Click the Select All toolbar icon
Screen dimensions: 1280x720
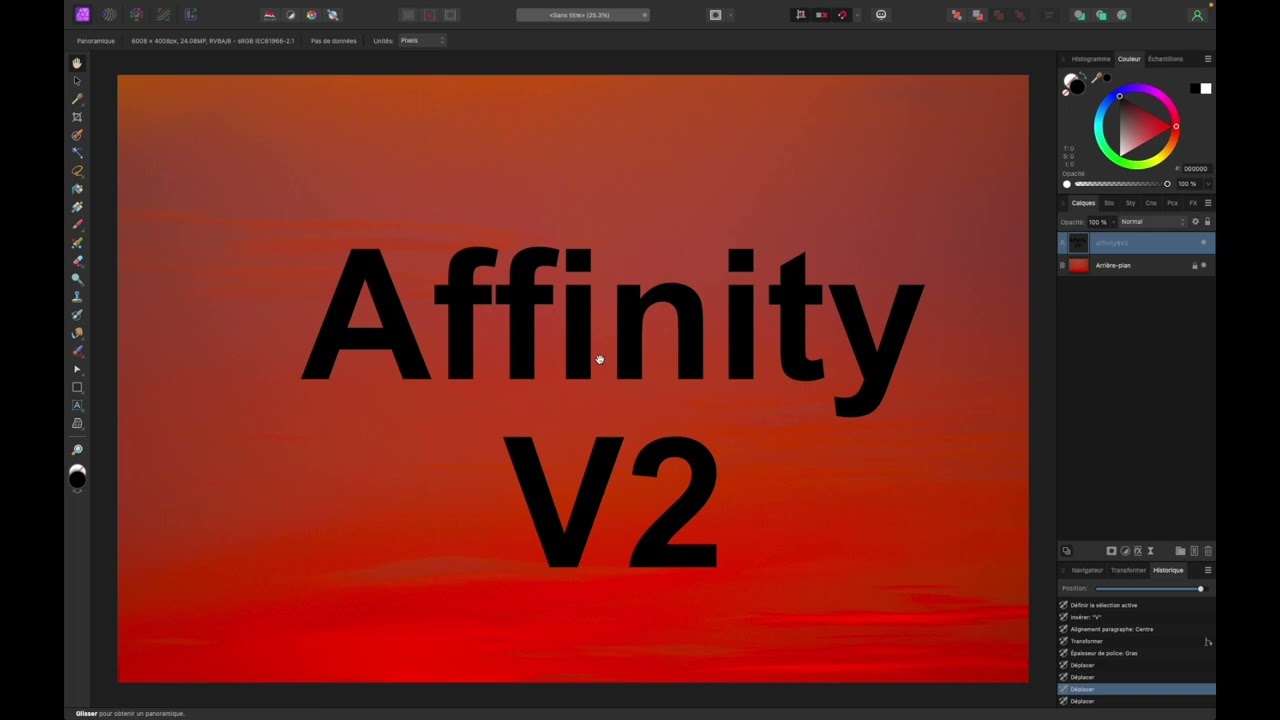click(x=407, y=15)
